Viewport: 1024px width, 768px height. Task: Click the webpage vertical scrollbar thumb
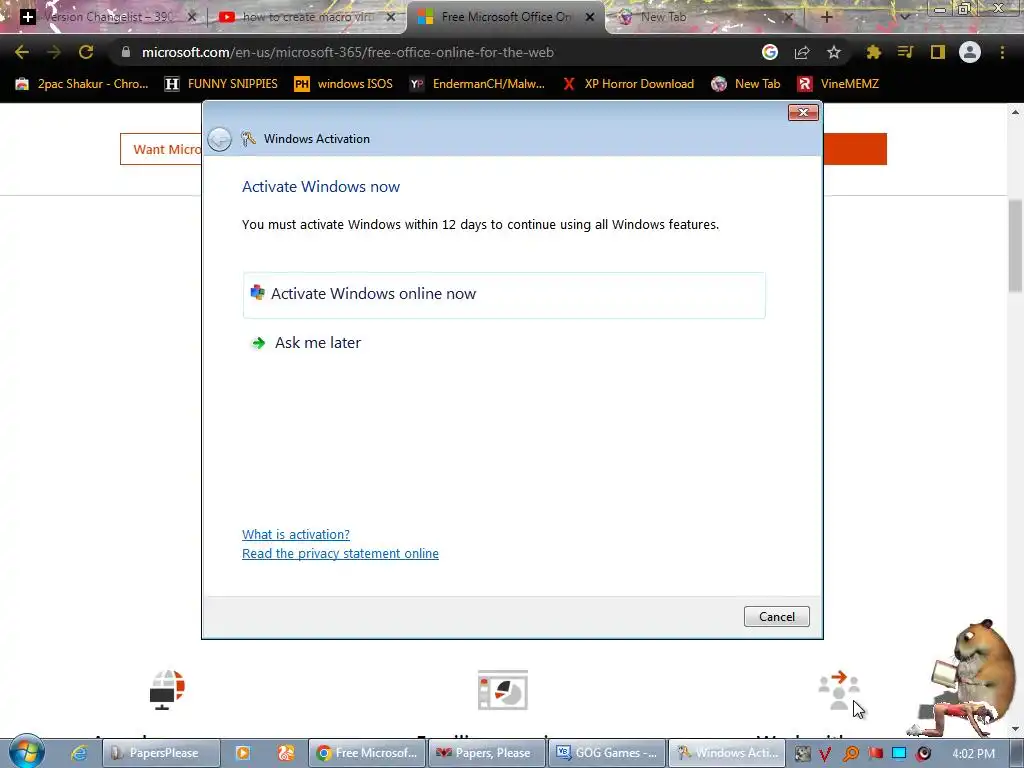click(1015, 246)
